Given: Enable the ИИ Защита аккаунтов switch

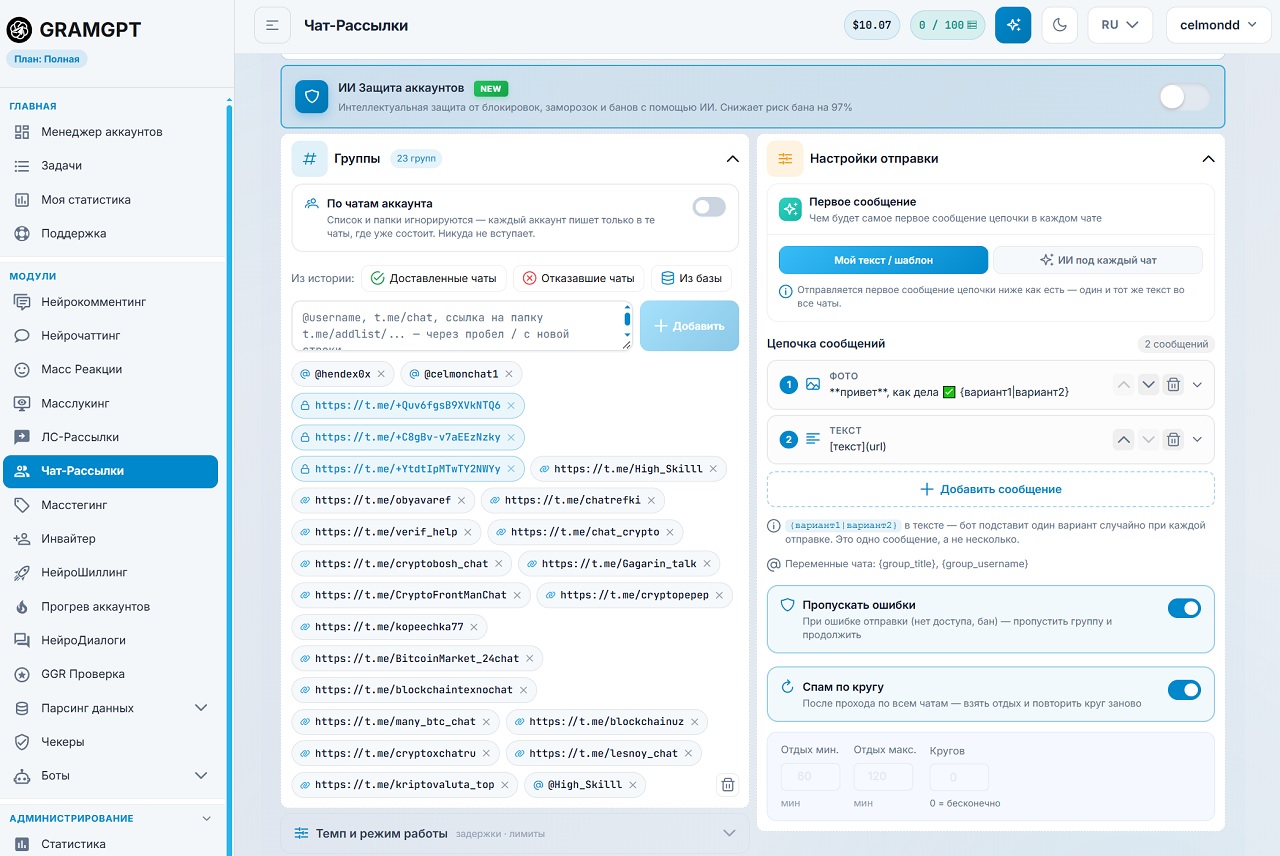Looking at the screenshot, I should [1184, 97].
